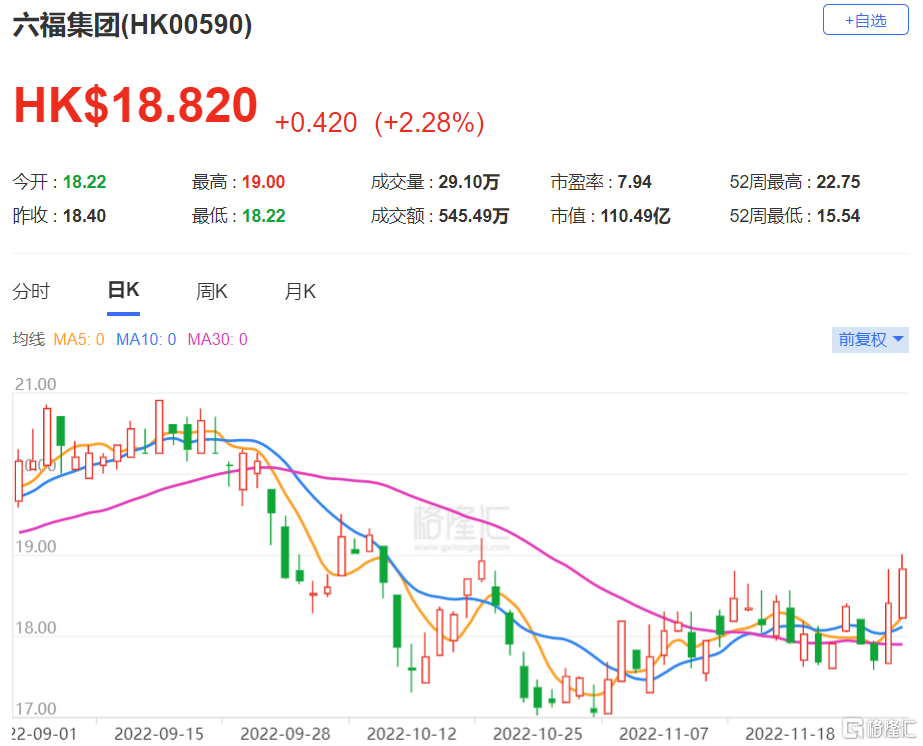The height and width of the screenshot is (746, 923).
Task: Click the 市盈率 value 7.94
Action: click(x=635, y=182)
